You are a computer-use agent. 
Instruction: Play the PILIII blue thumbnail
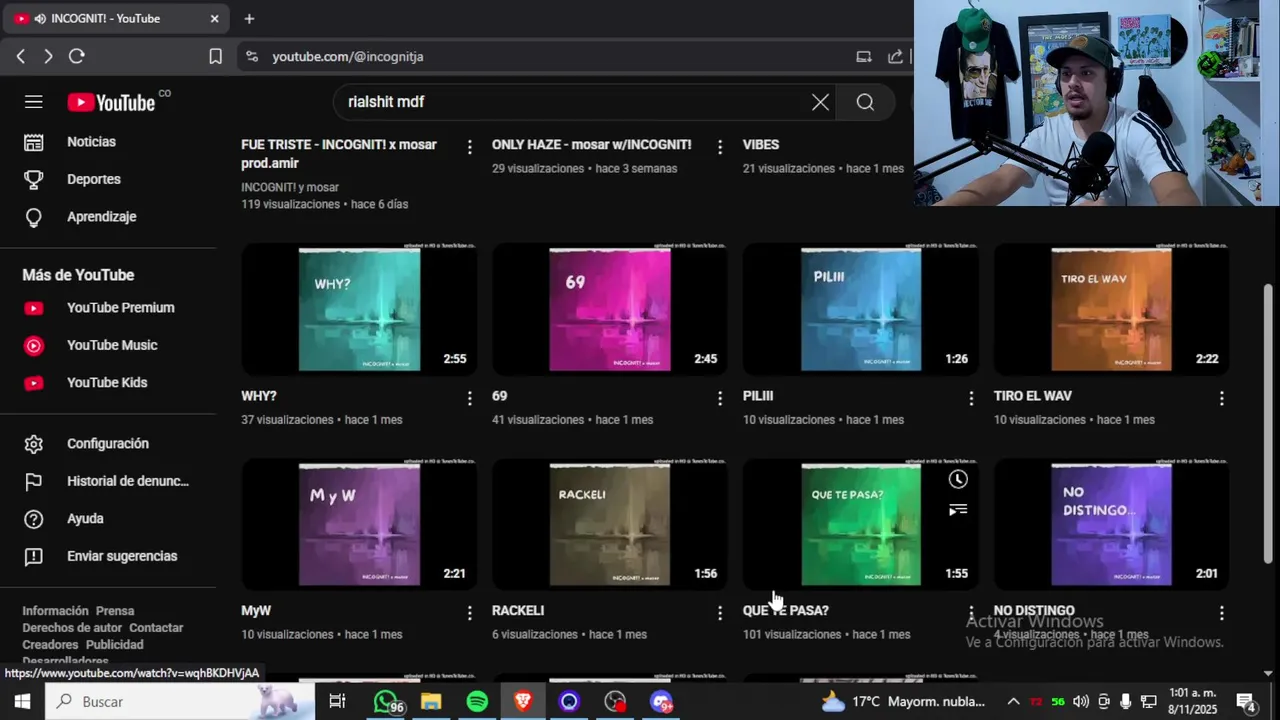(860, 309)
